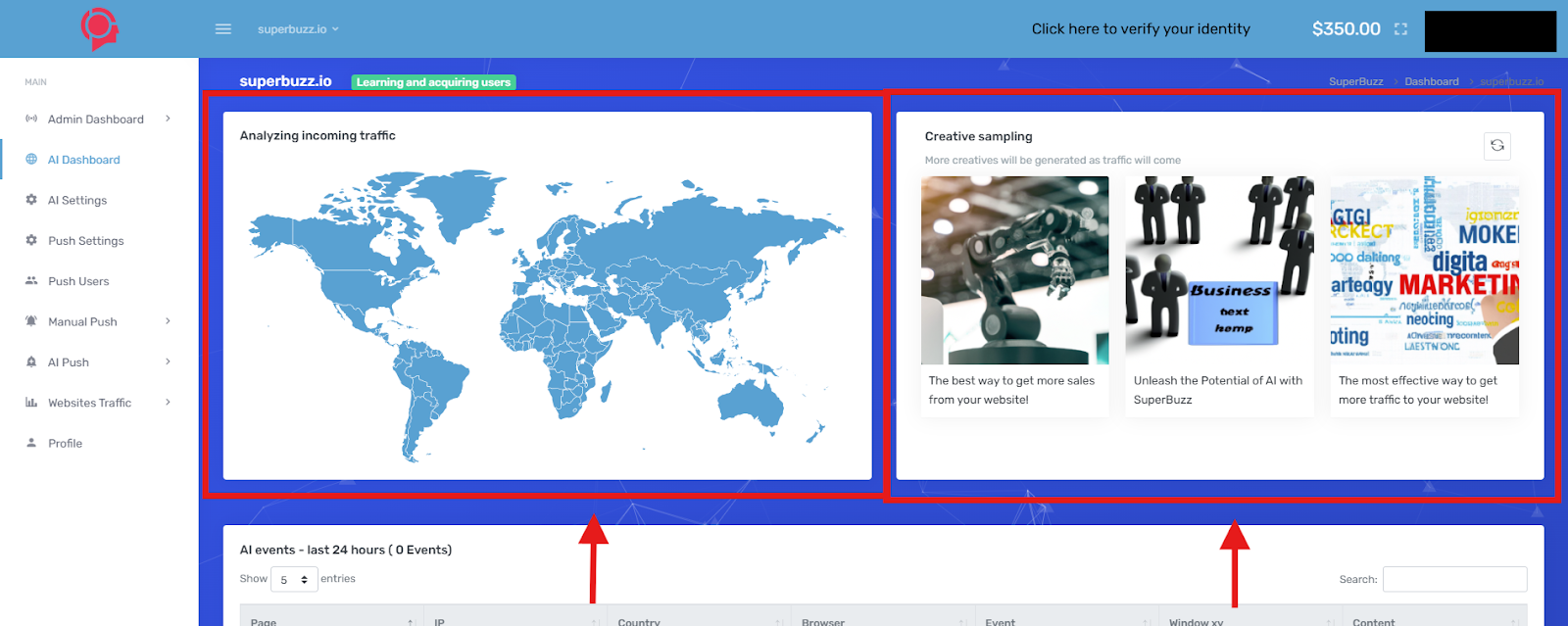This screenshot has width=1568, height=626.
Task: Click the AI Push bell icon
Action: click(31, 361)
